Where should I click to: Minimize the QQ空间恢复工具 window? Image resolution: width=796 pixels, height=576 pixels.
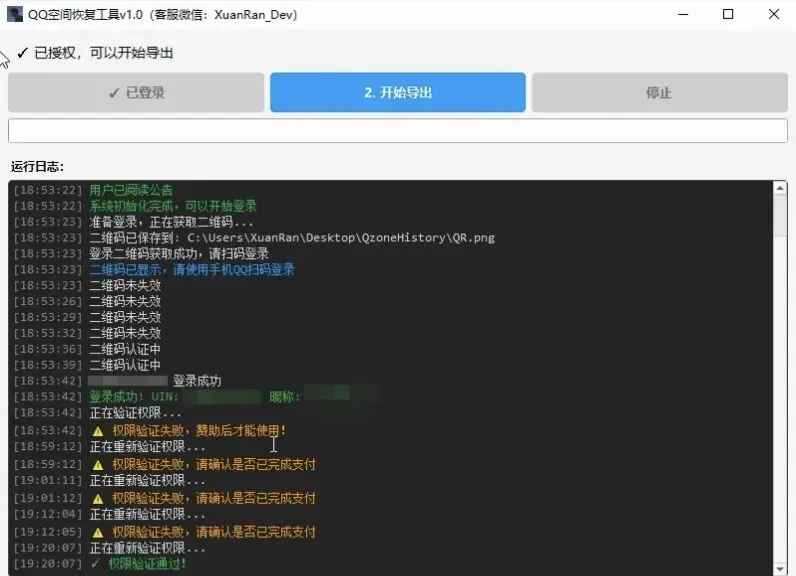pyautogui.click(x=683, y=14)
